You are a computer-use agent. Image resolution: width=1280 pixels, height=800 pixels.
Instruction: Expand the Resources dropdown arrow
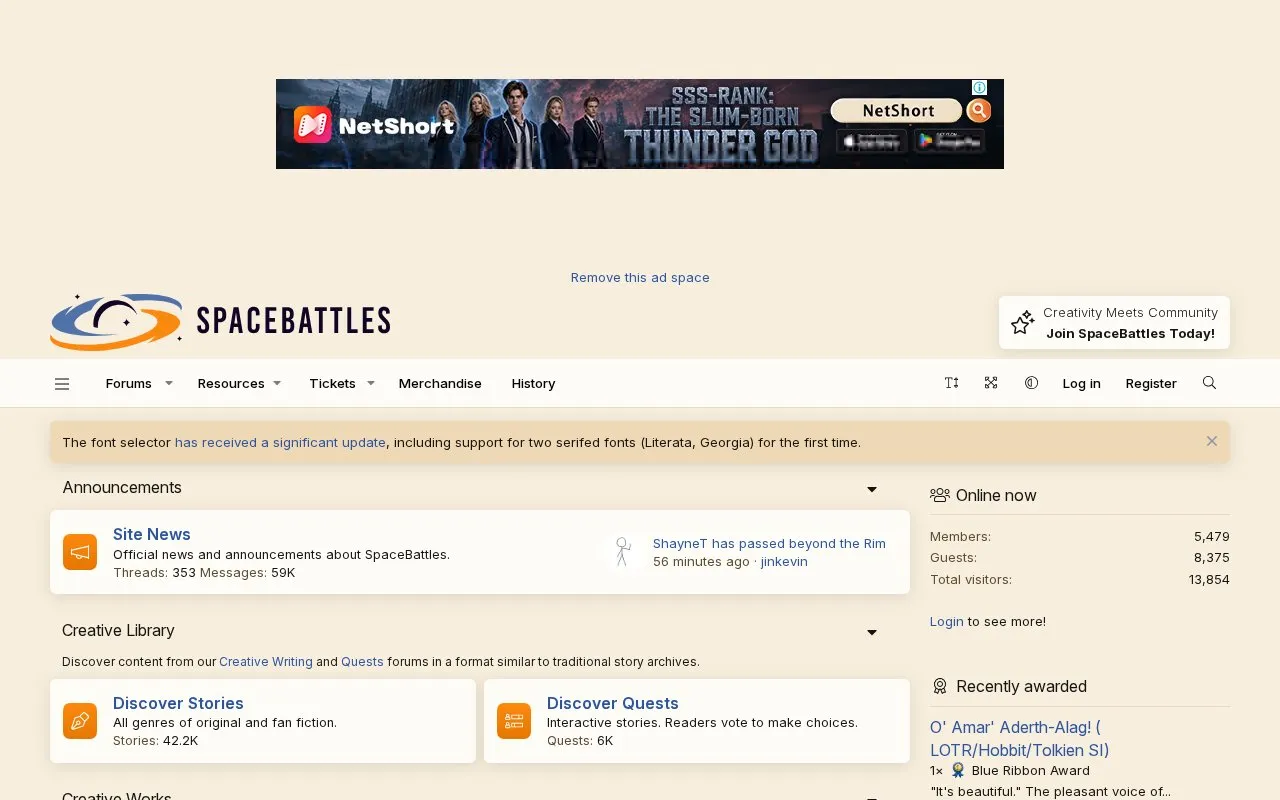277,383
